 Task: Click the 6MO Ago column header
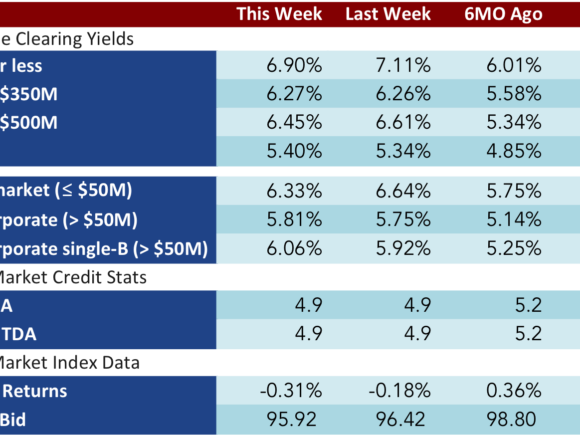pos(503,15)
